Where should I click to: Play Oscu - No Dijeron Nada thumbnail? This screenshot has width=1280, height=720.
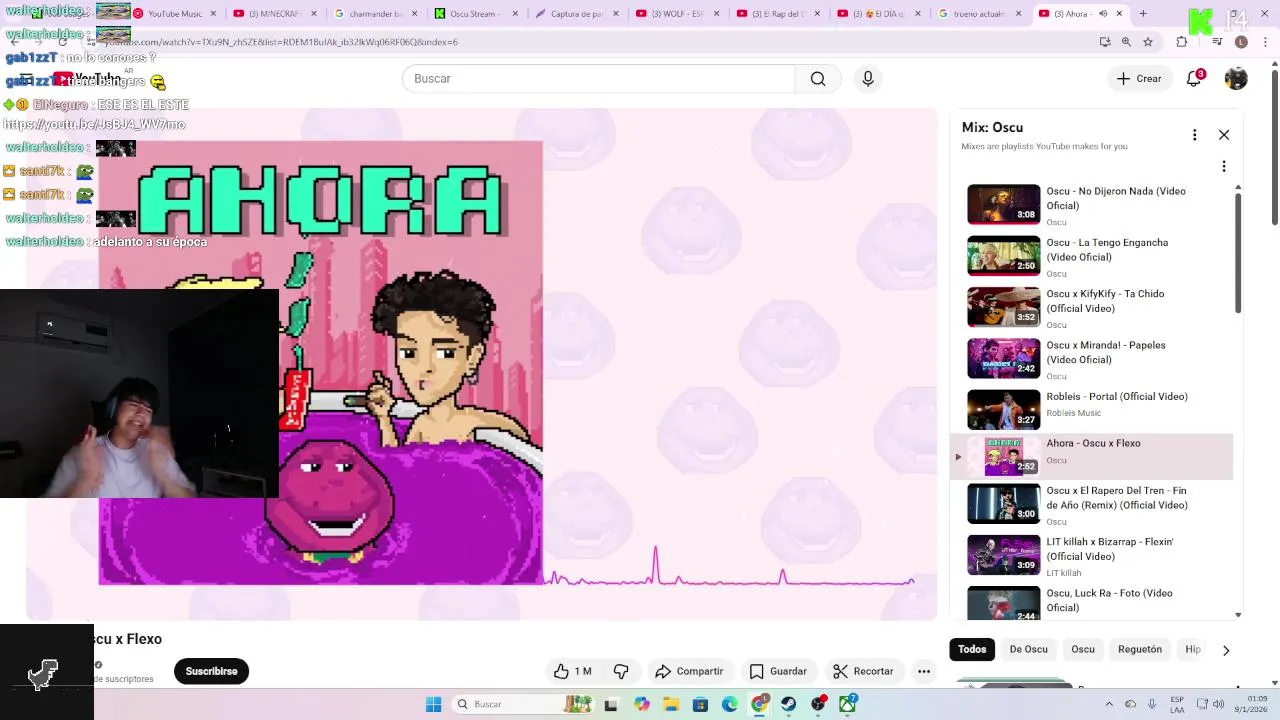pyautogui.click(x=1004, y=204)
